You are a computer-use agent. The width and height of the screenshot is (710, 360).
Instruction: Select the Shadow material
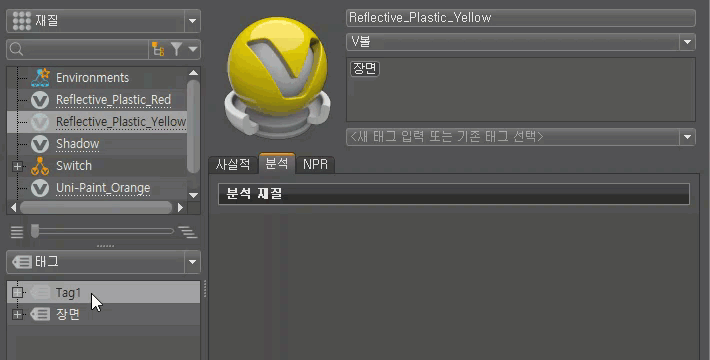pyautogui.click(x=77, y=144)
